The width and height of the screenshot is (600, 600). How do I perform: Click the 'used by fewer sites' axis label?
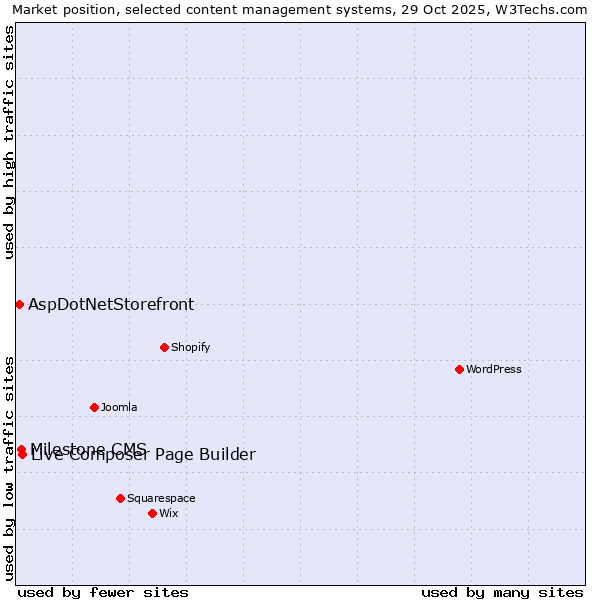[103, 592]
